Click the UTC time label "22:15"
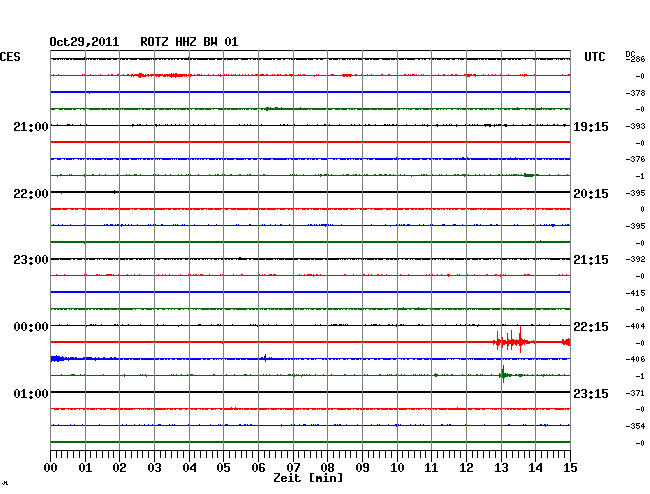650x494 pixels. pyautogui.click(x=591, y=327)
